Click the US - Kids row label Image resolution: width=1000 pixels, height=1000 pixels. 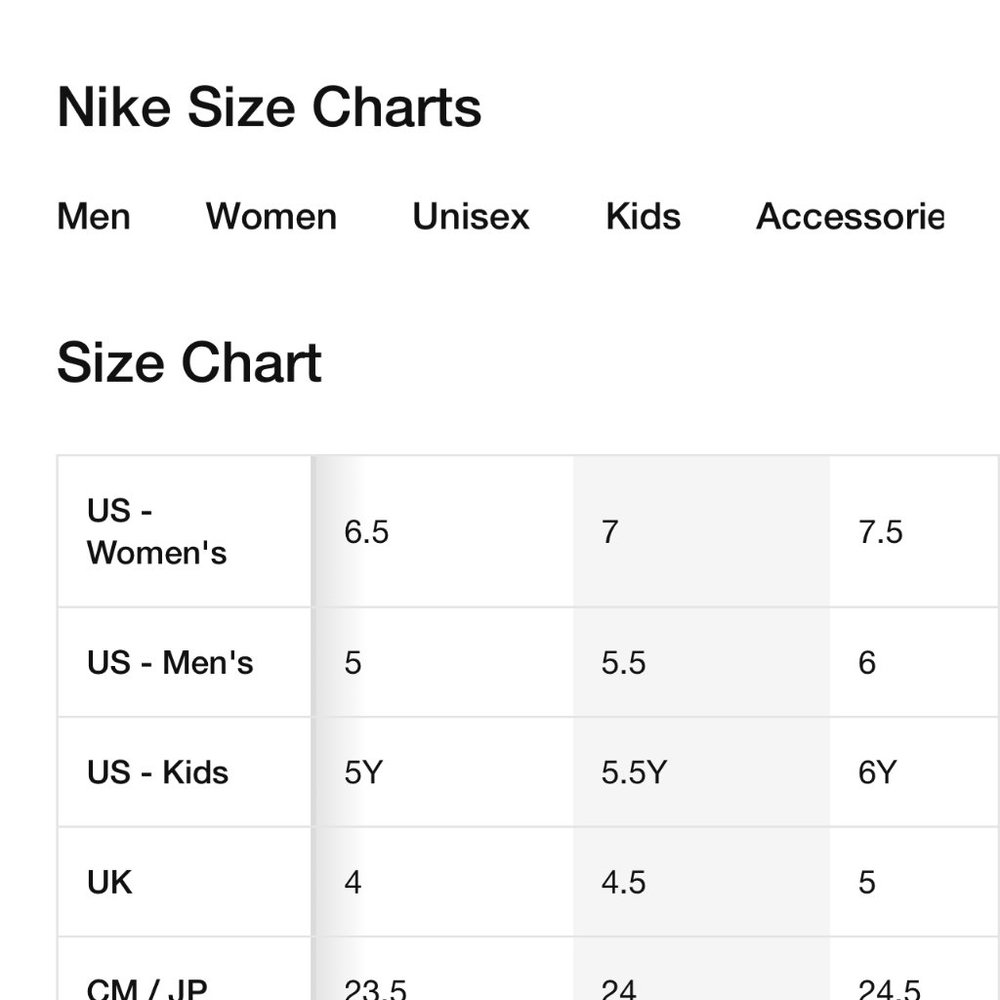[158, 772]
